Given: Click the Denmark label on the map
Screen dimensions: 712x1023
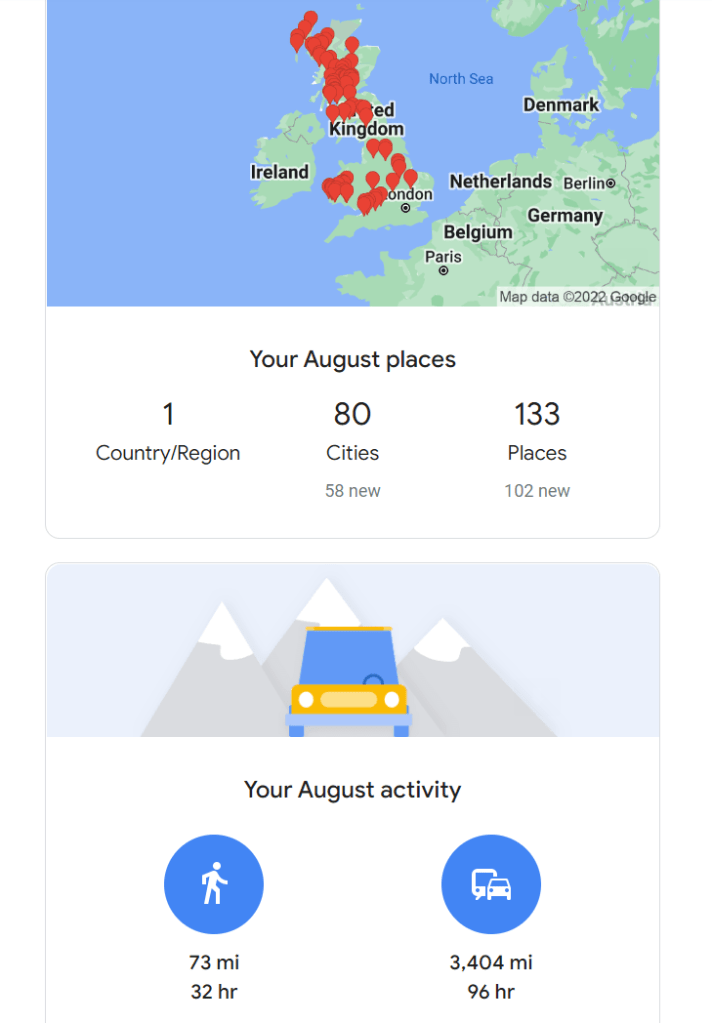Looking at the screenshot, I should point(561,105).
